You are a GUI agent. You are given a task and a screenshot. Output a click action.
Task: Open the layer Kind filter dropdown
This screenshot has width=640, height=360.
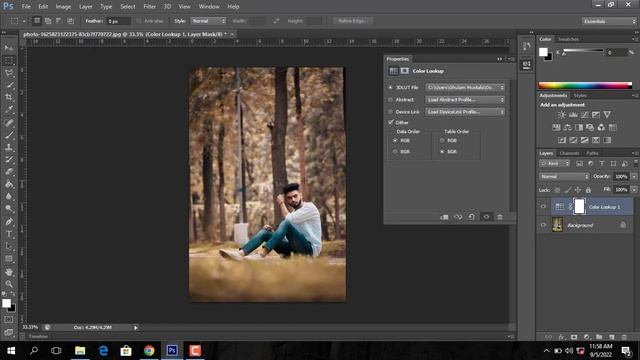[555, 164]
